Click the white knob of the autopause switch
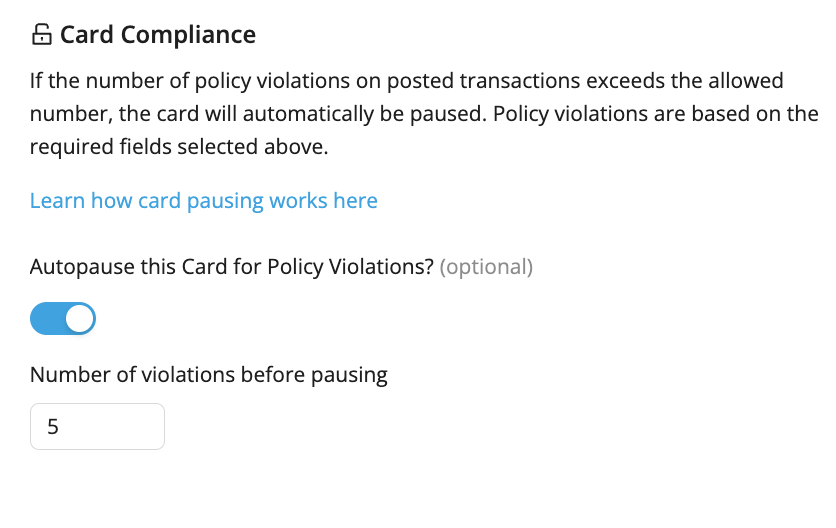This screenshot has height=528, width=836. [79, 319]
